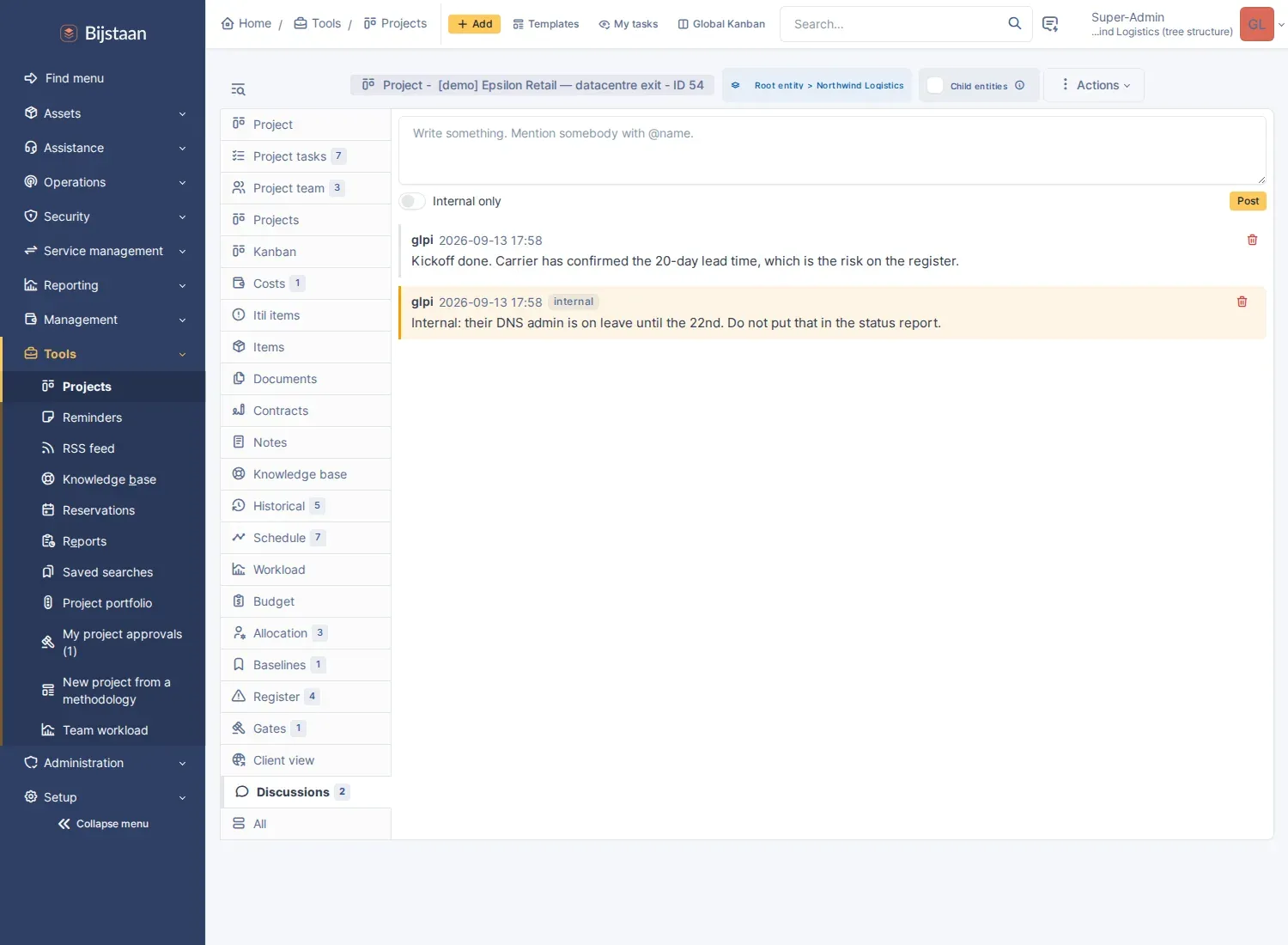The width and height of the screenshot is (1288, 945).
Task: Go to Home breadcrumb
Action: pos(246,23)
